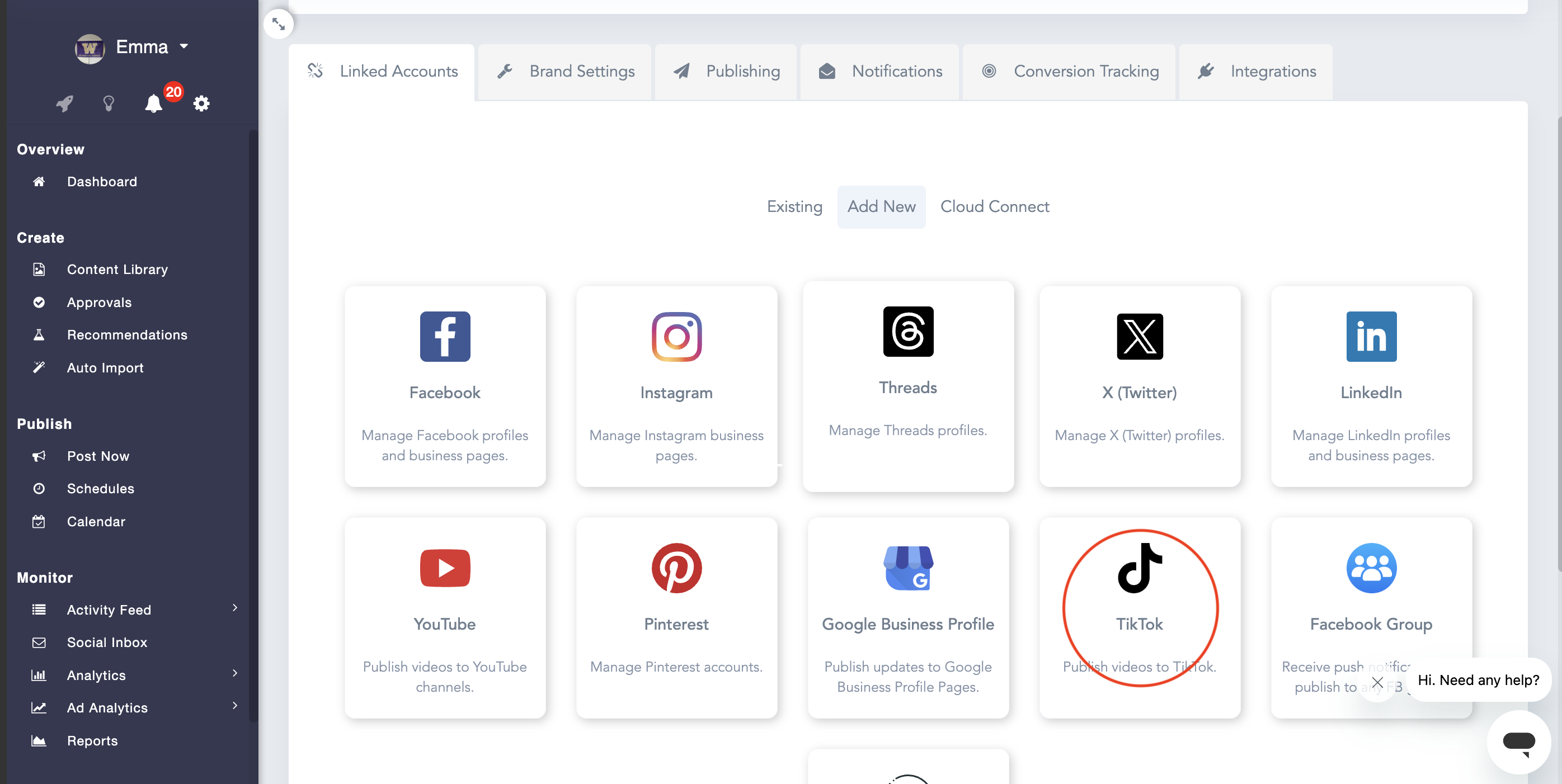Click the Reports chart icon
This screenshot has width=1562, height=784.
(x=39, y=741)
